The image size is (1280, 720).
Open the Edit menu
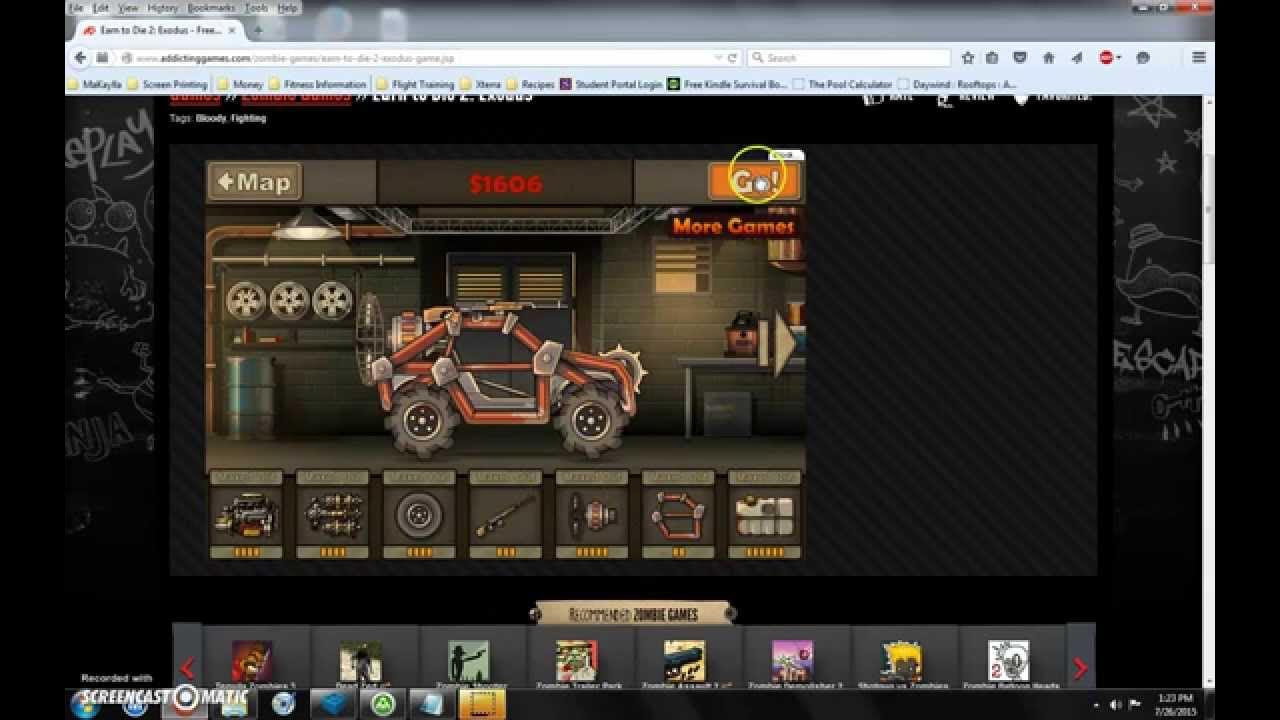[x=101, y=8]
